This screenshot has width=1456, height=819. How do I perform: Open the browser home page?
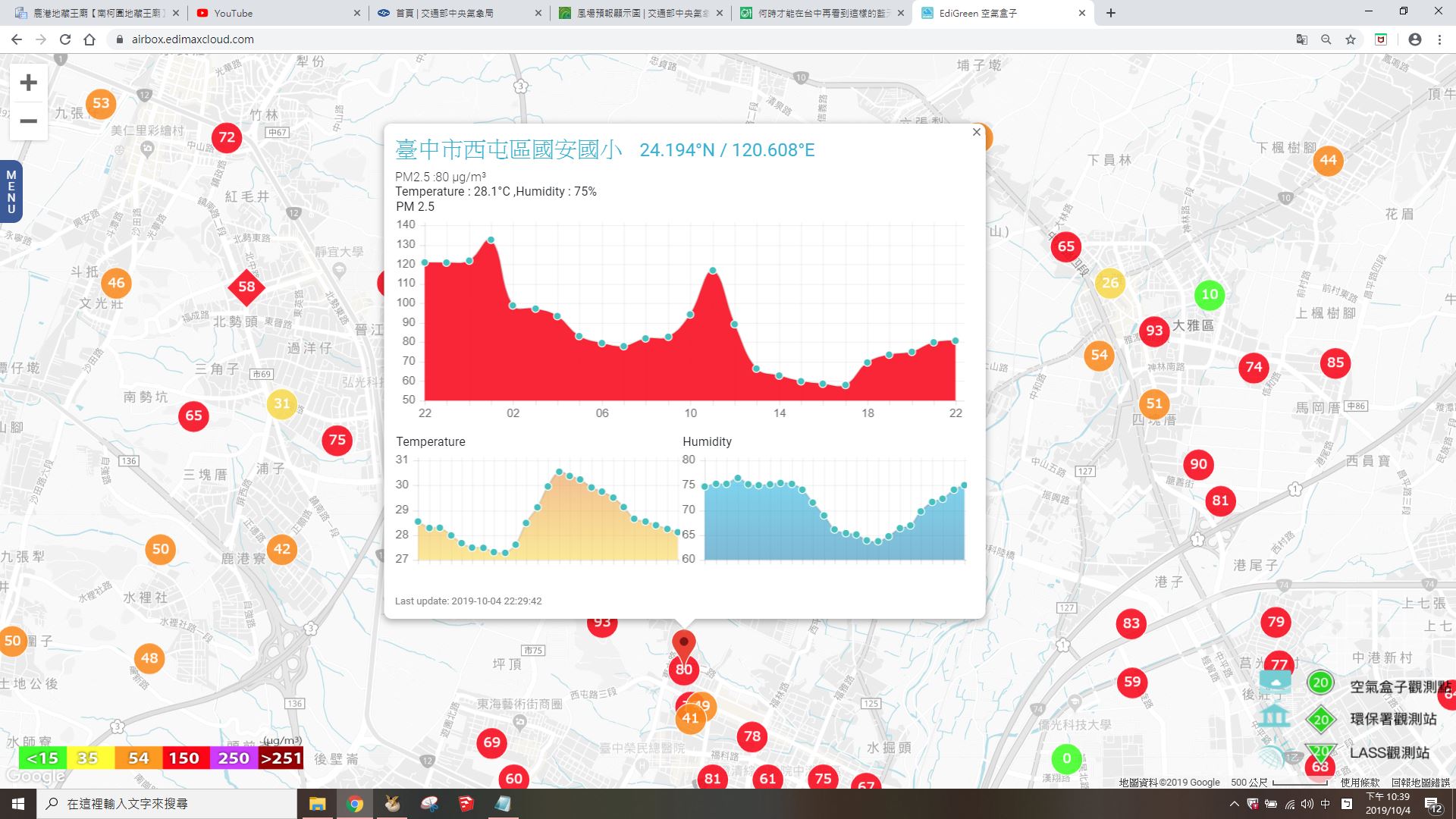tap(89, 39)
